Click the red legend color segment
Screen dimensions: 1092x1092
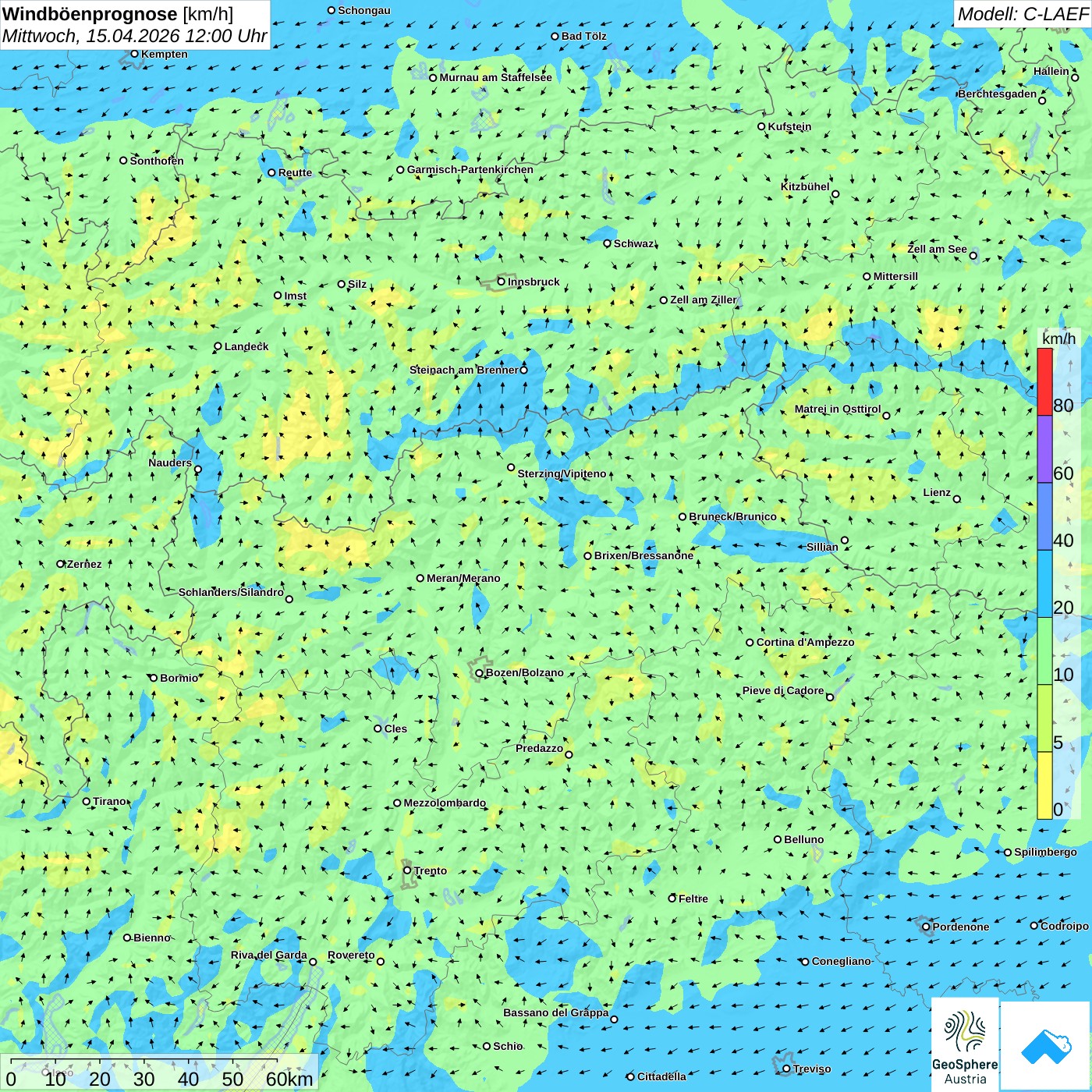pos(1044,381)
